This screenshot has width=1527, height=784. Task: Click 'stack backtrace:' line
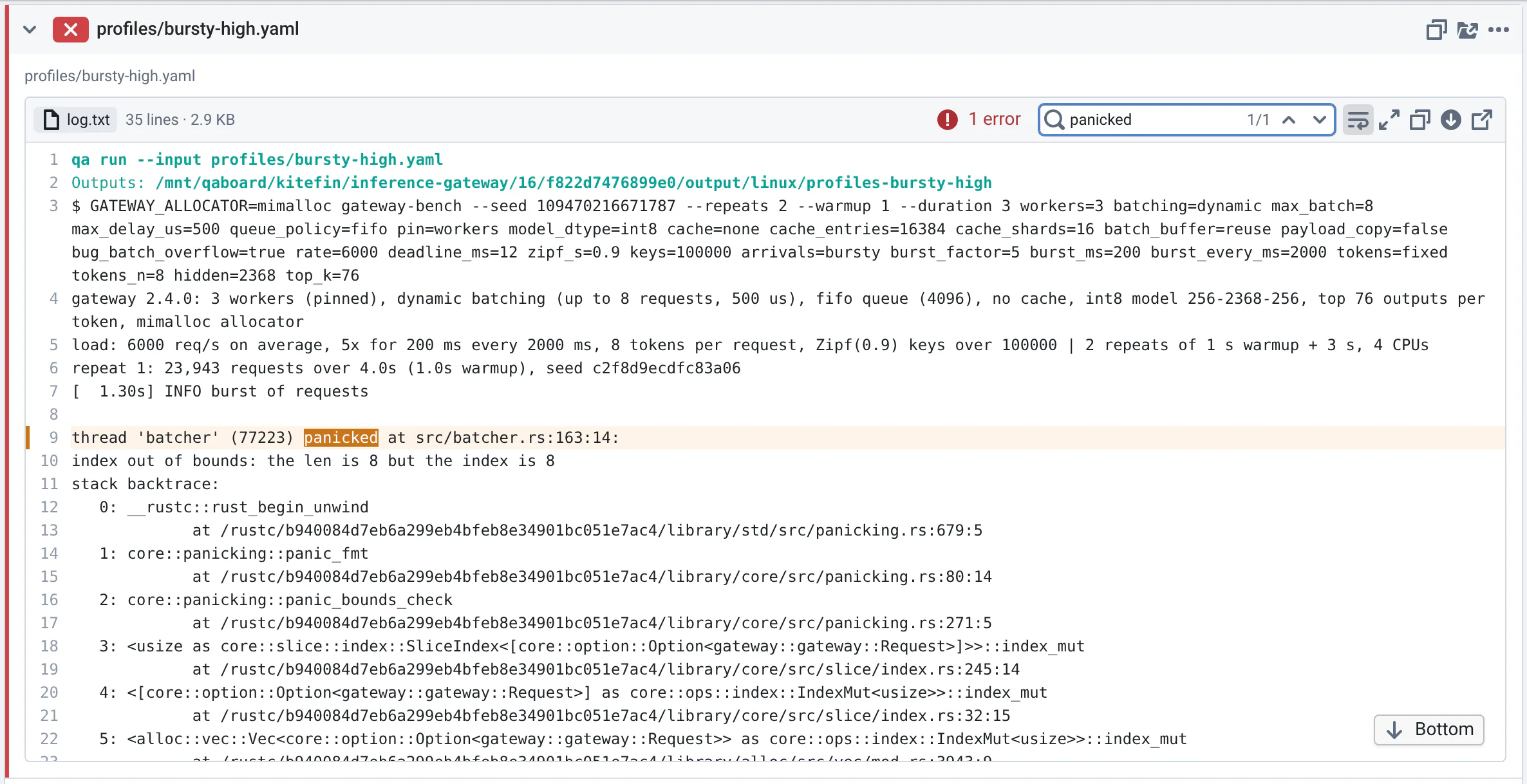point(145,484)
